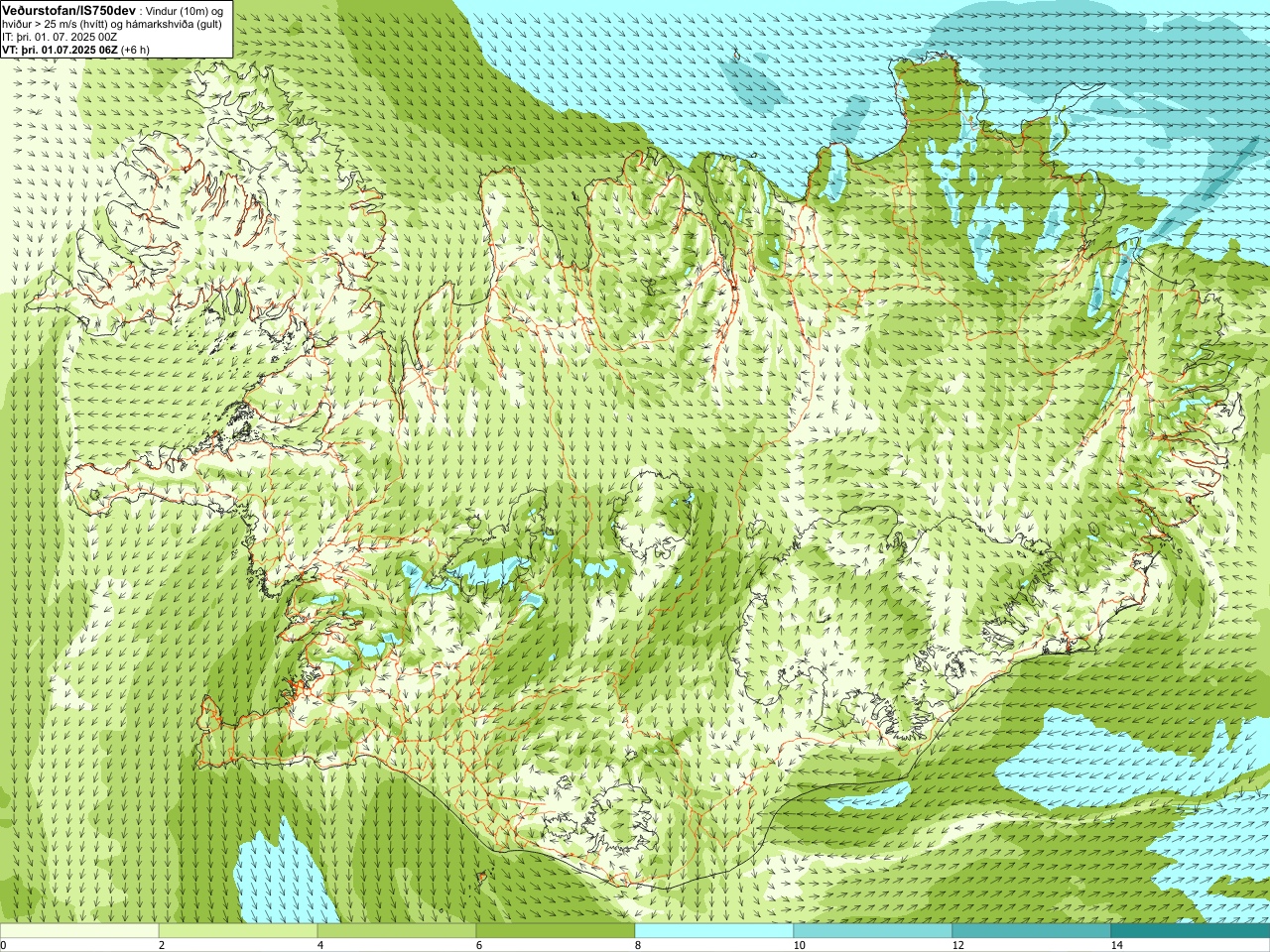The image size is (1270, 952).
Task: Click the '14' tick label on the scale
Action: (1116, 945)
